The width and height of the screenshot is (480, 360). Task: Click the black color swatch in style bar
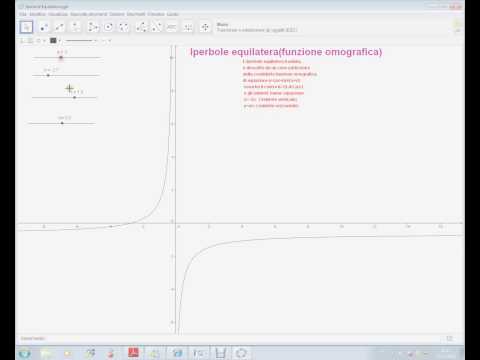point(53,41)
